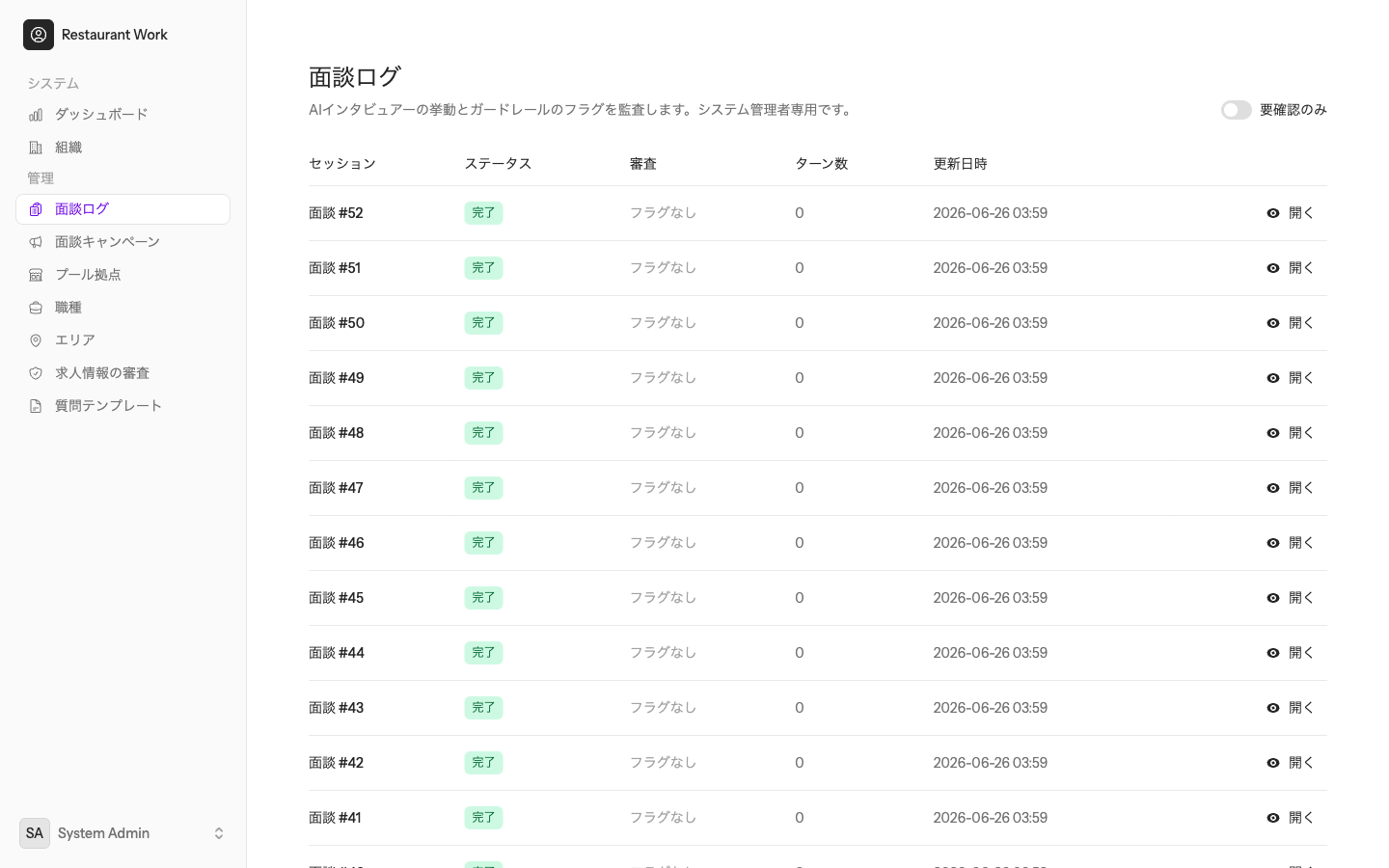Click eye icon in 面談 #41 row
1389x868 pixels.
coord(1273,818)
